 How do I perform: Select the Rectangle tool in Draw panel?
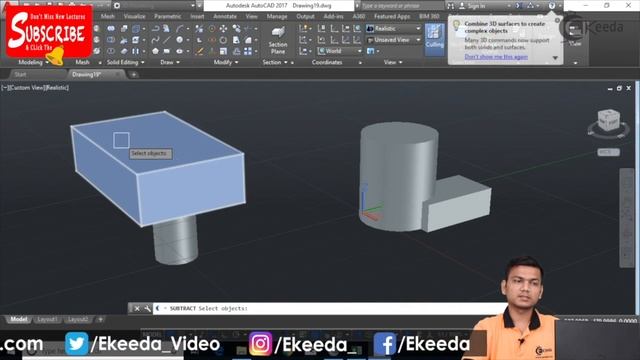click(167, 51)
